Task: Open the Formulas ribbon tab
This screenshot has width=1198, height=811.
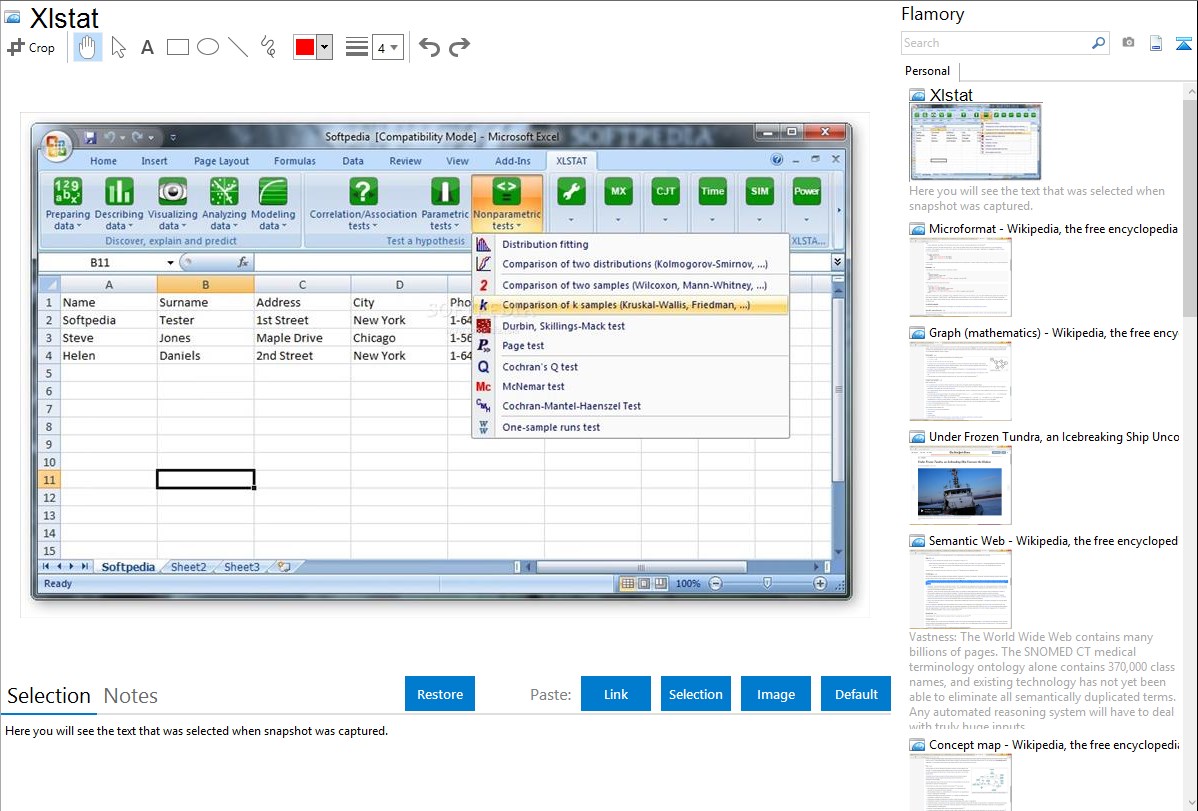Action: 295,161
